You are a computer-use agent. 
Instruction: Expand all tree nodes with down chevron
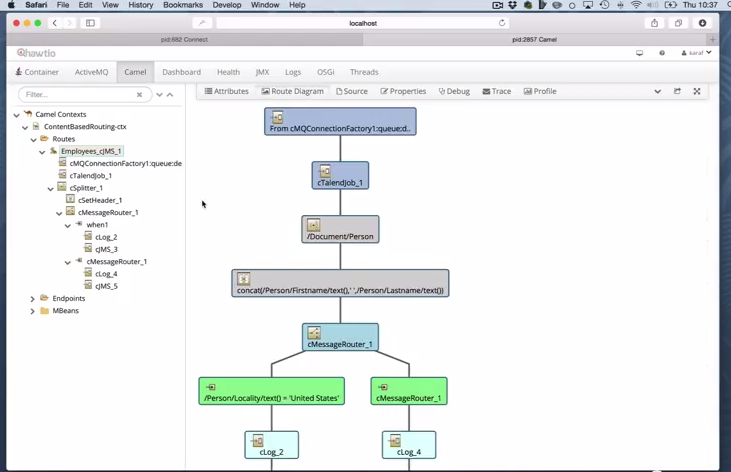(x=159, y=95)
